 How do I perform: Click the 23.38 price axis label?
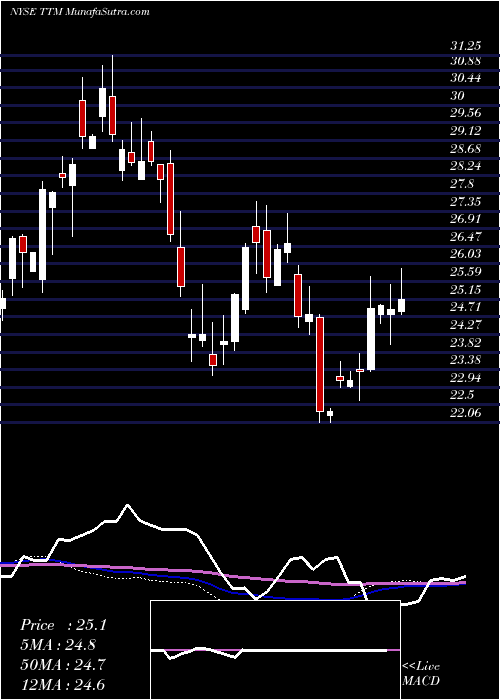click(x=465, y=360)
